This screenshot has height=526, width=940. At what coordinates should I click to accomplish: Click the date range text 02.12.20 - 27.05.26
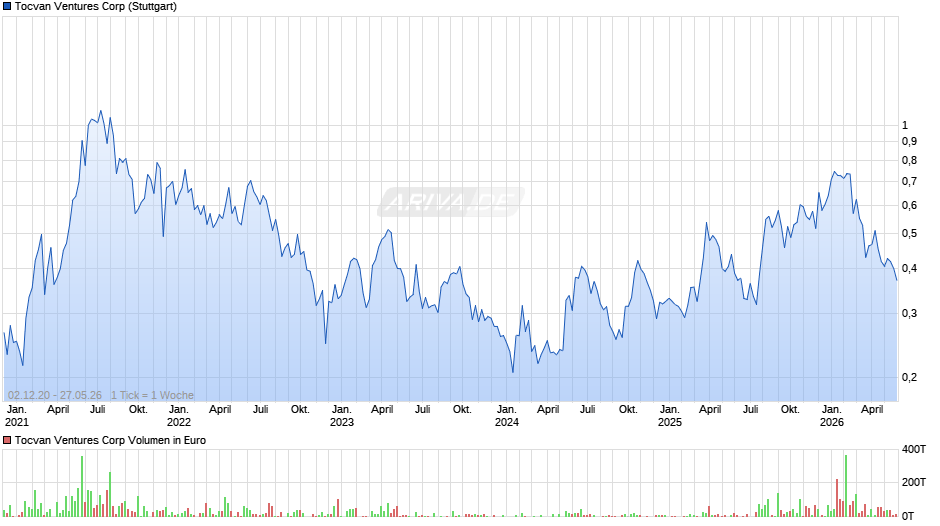(55, 395)
